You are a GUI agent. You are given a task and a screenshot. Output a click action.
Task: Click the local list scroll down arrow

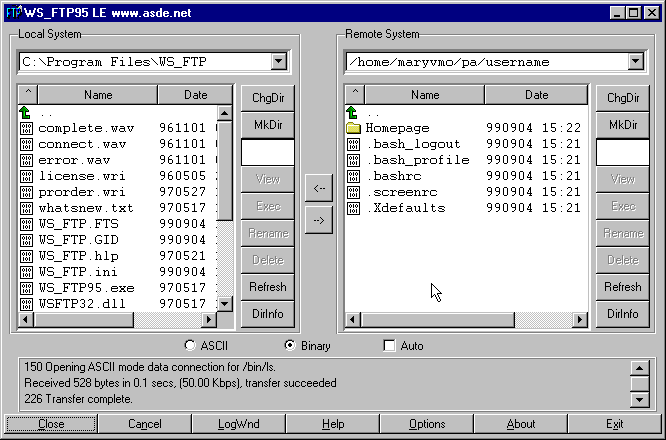(x=224, y=304)
